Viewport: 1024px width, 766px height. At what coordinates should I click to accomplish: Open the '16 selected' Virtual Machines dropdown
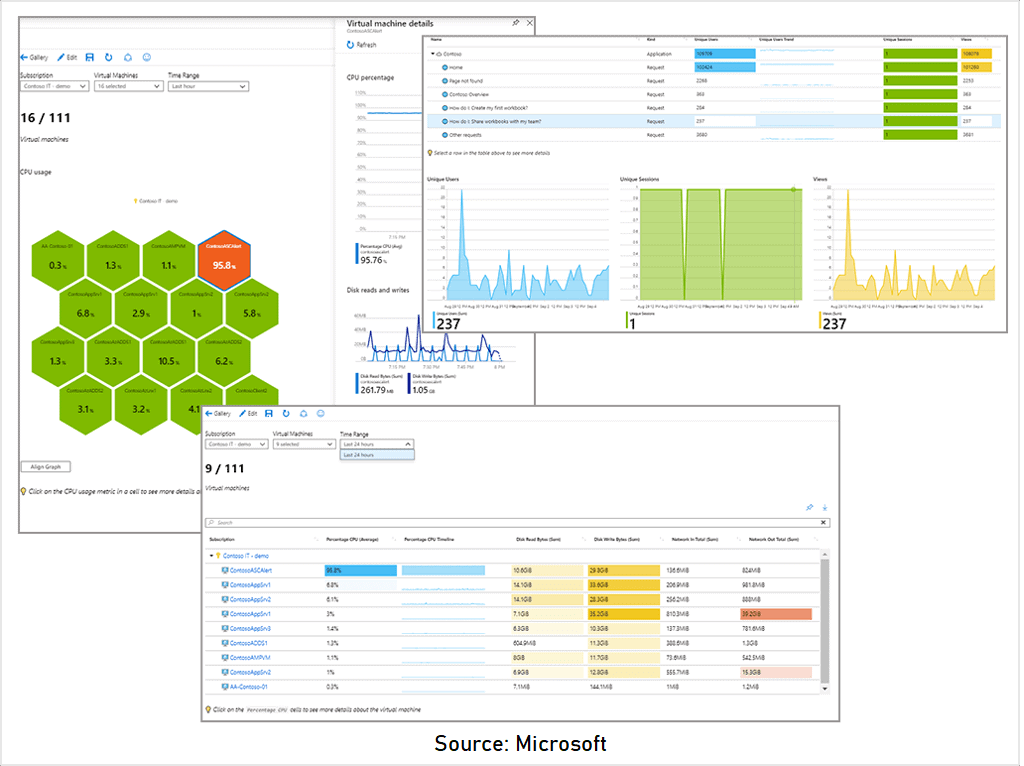128,86
